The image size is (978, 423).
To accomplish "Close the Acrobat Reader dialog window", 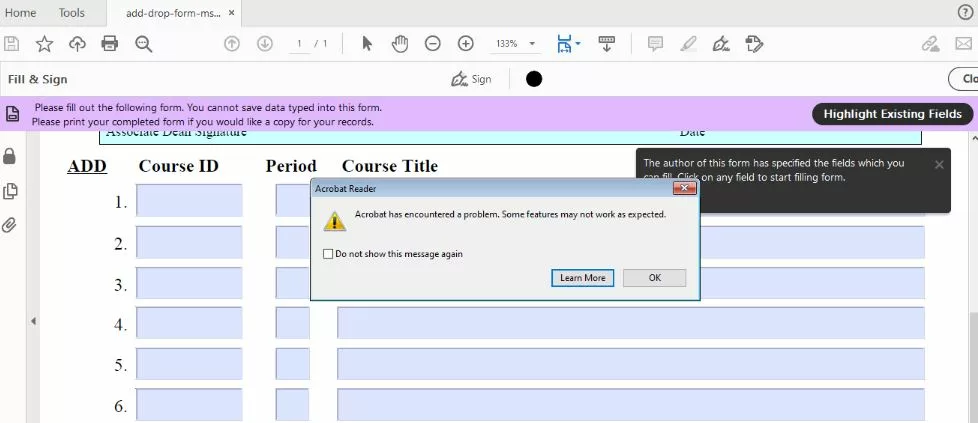I will coord(685,188).
